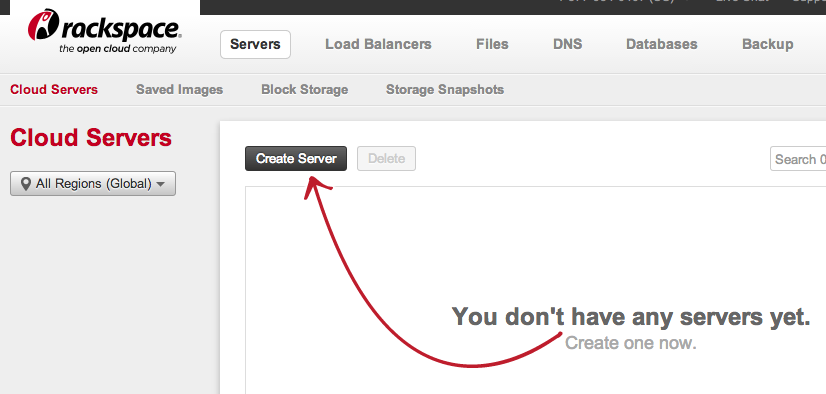
Task: Click the 'Create one now.' text
Action: click(631, 343)
